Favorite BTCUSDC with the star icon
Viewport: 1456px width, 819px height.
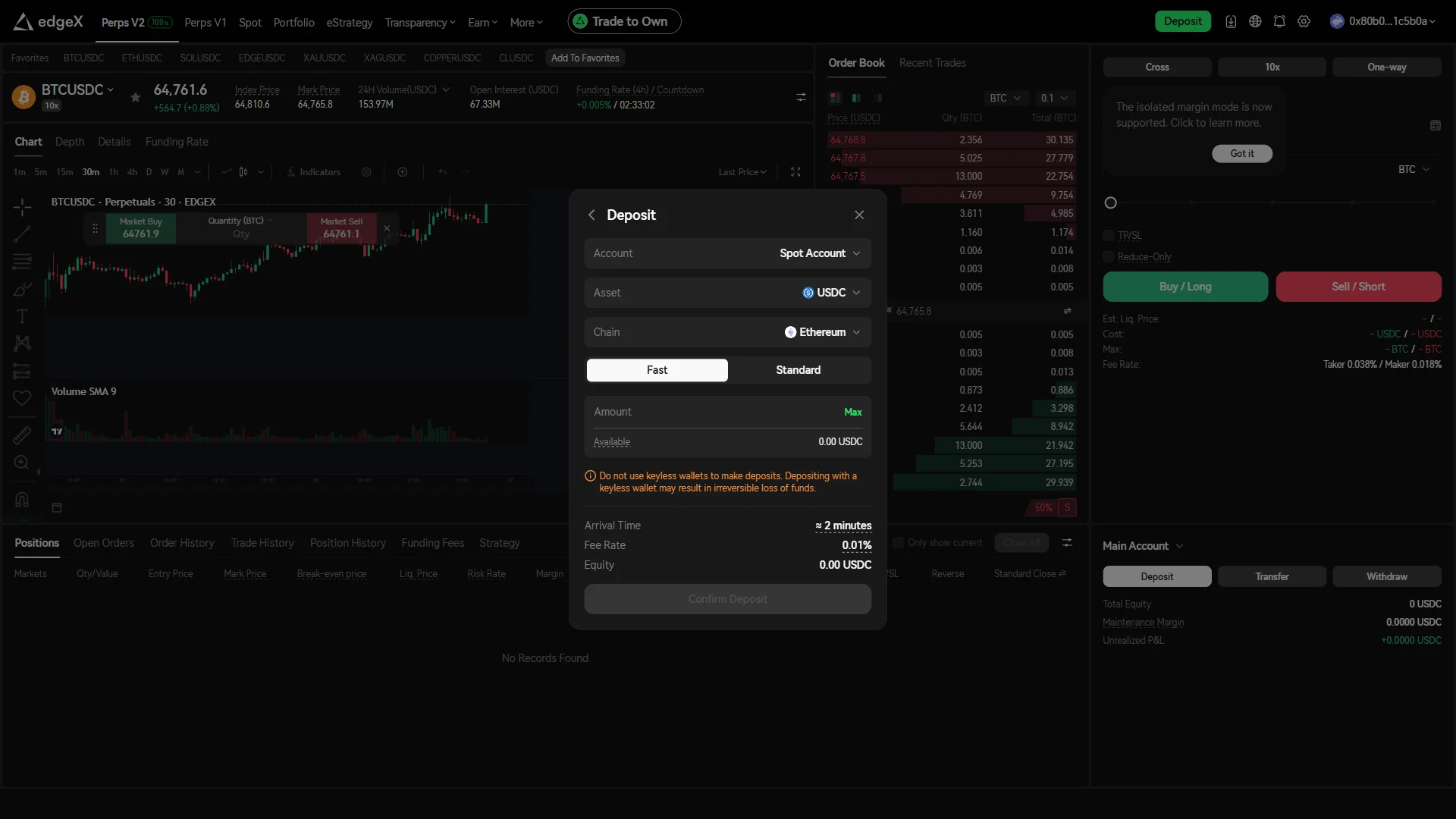click(135, 97)
